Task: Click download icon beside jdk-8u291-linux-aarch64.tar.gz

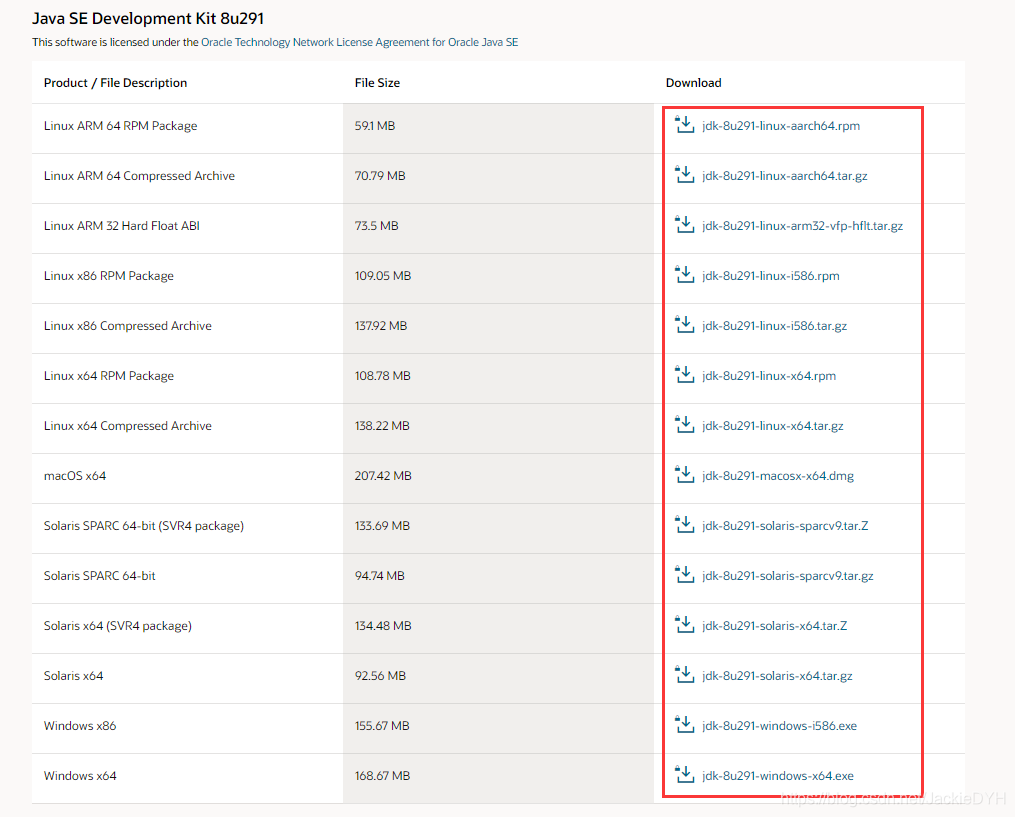Action: [x=684, y=174]
